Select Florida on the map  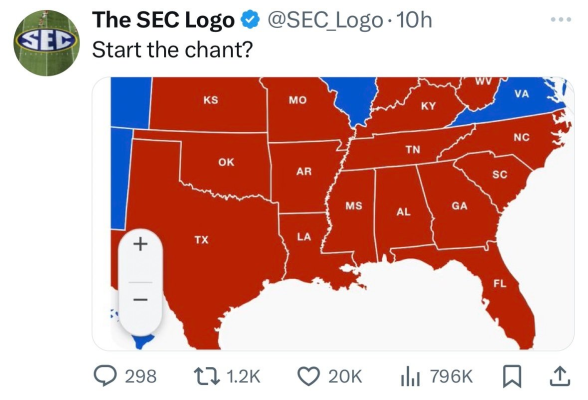coord(500,283)
